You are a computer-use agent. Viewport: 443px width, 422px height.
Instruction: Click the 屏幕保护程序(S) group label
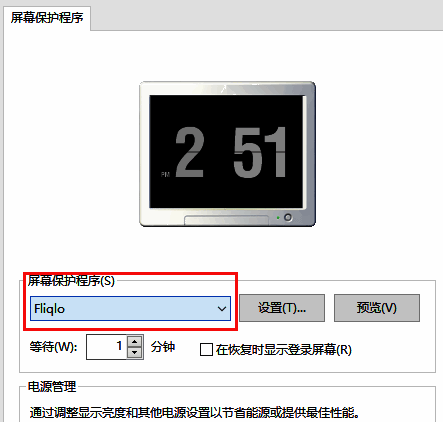[71, 281]
